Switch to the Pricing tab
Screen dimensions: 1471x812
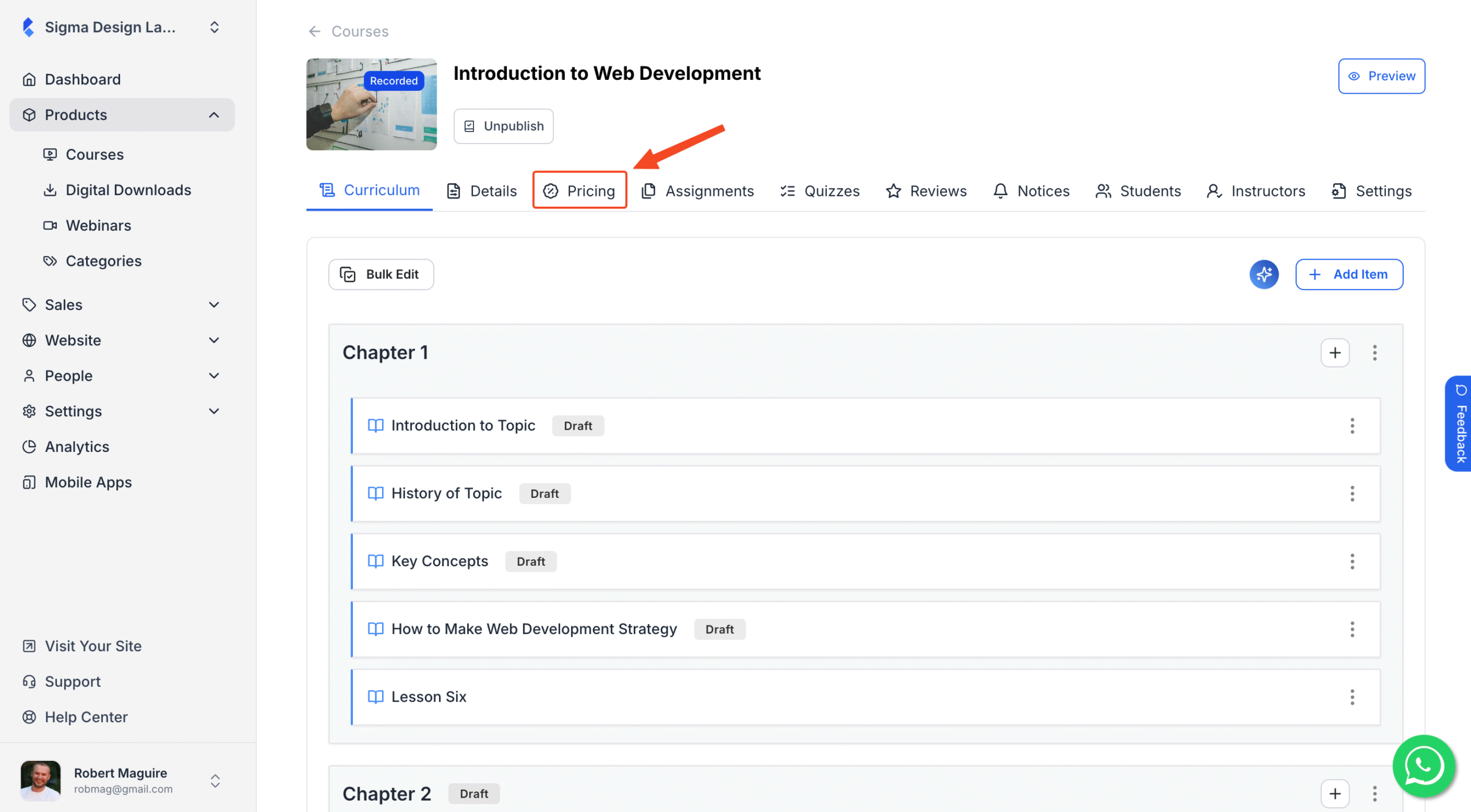(579, 190)
